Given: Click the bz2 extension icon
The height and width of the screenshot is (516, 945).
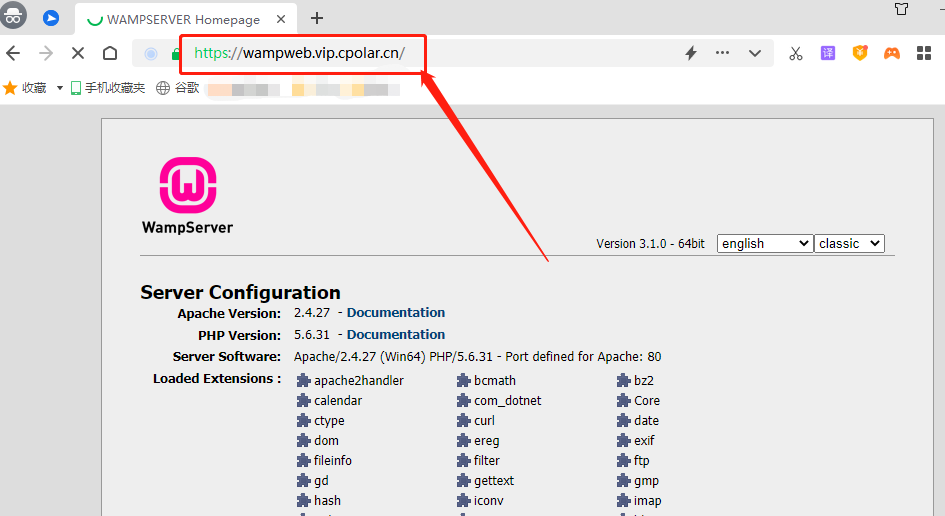Looking at the screenshot, I should point(624,380).
